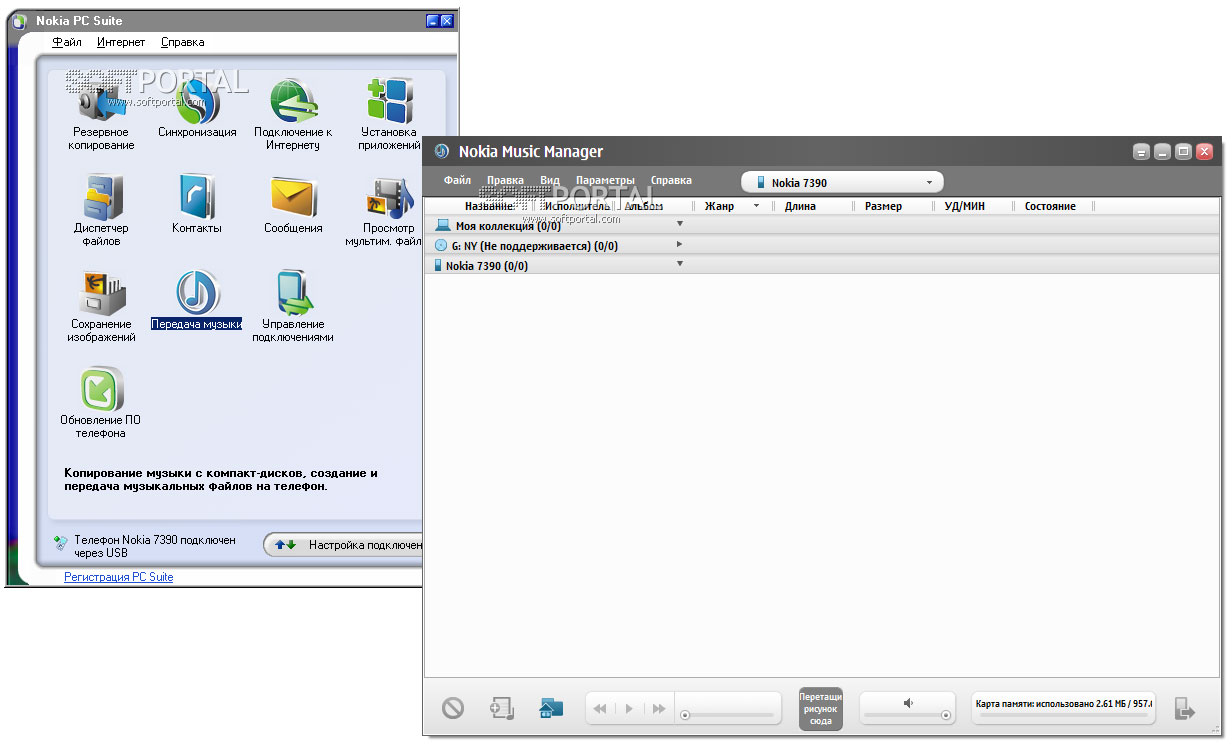Click the memory card usage bar

coord(1063,708)
